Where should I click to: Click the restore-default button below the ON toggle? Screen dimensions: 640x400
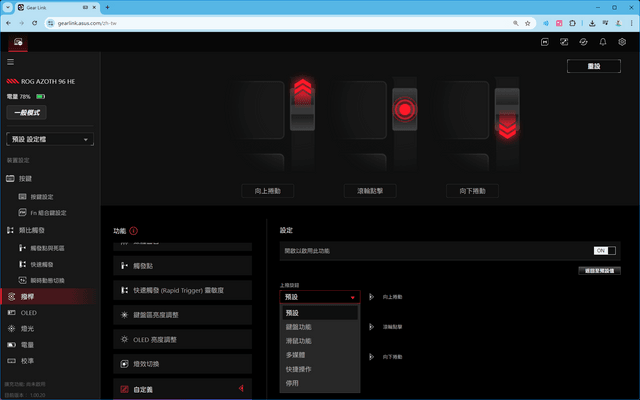pyautogui.click(x=599, y=271)
